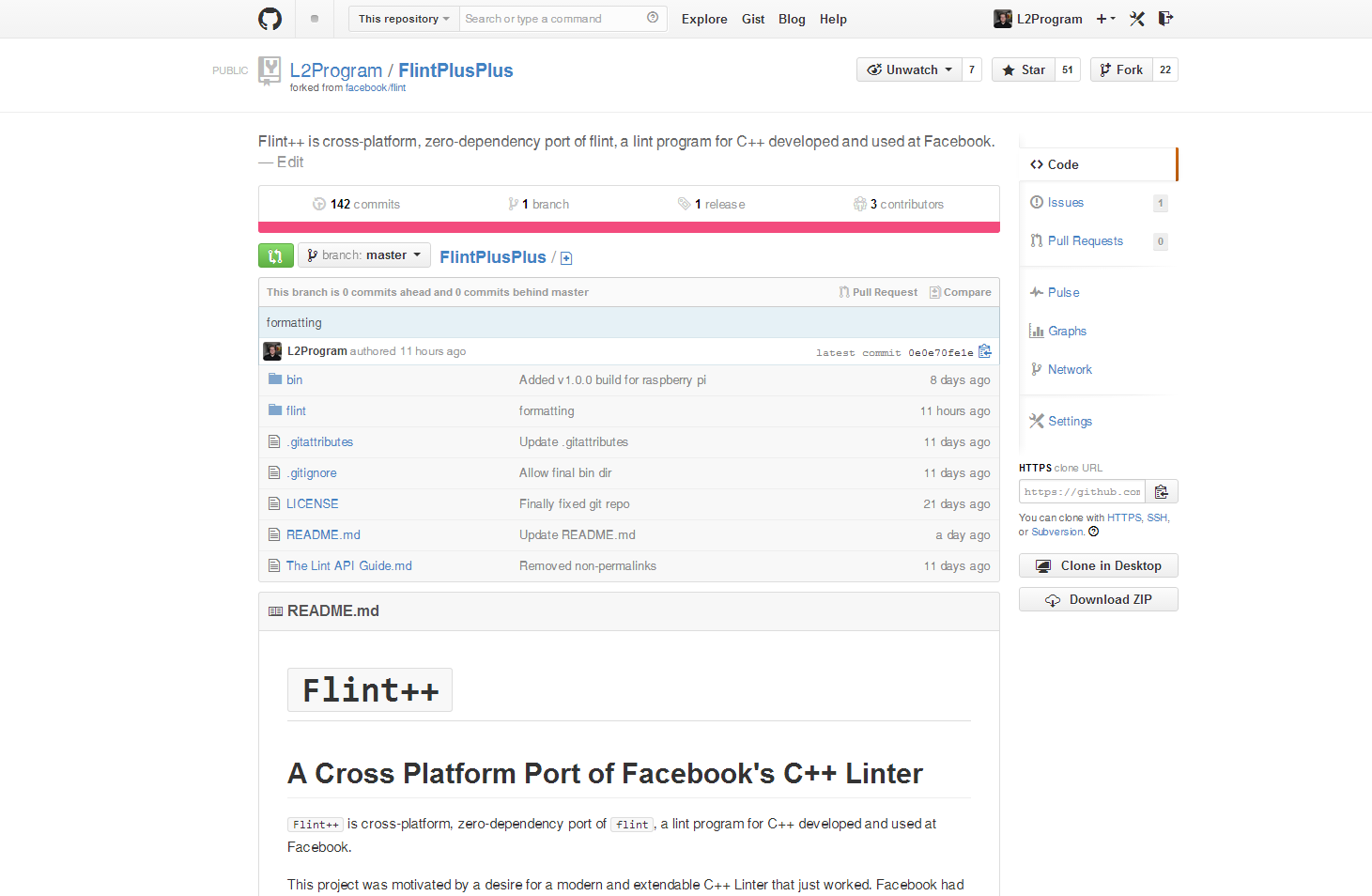The image size is (1372, 896).
Task: Fork the repository
Action: [1121, 70]
